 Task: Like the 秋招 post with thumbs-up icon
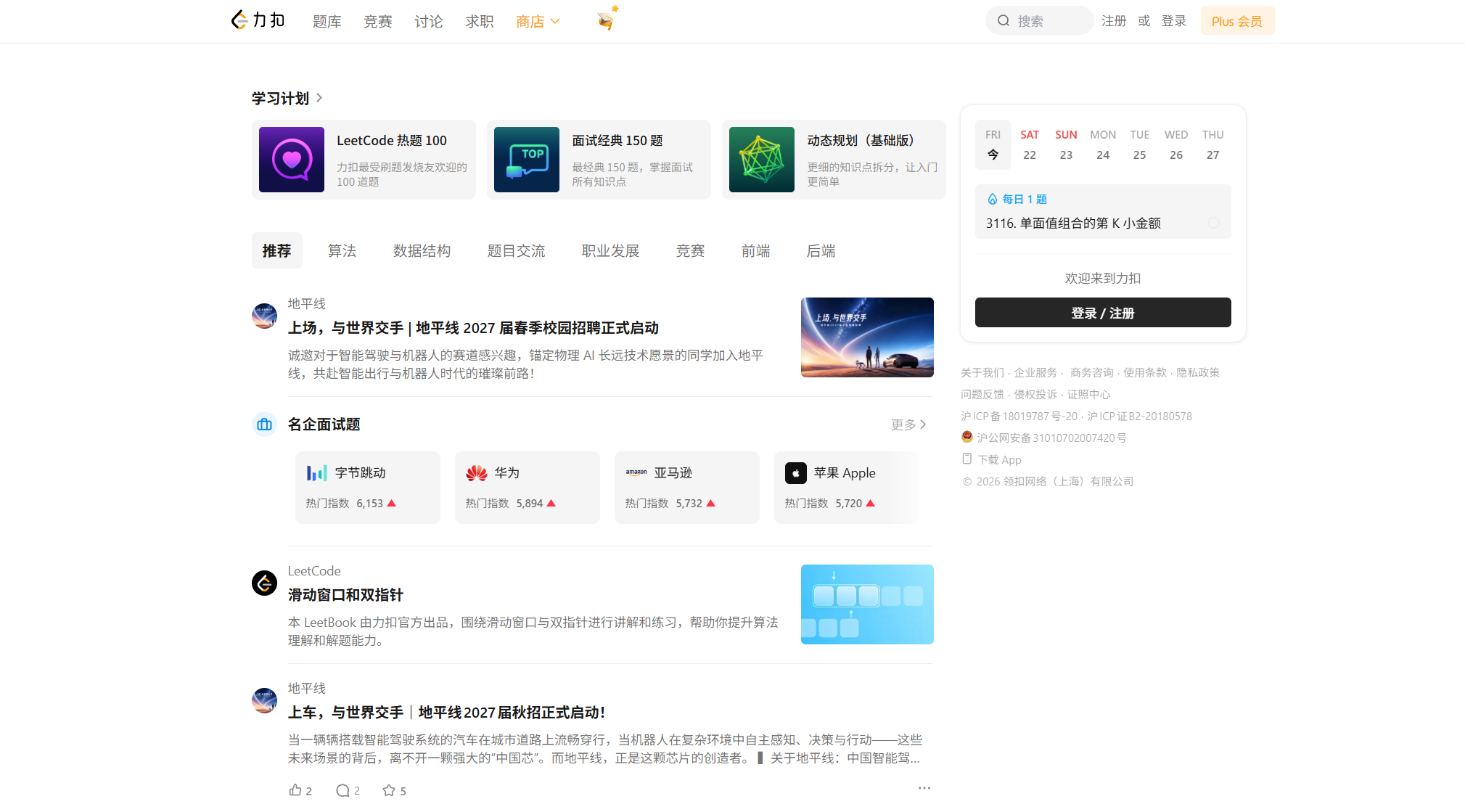[x=295, y=790]
